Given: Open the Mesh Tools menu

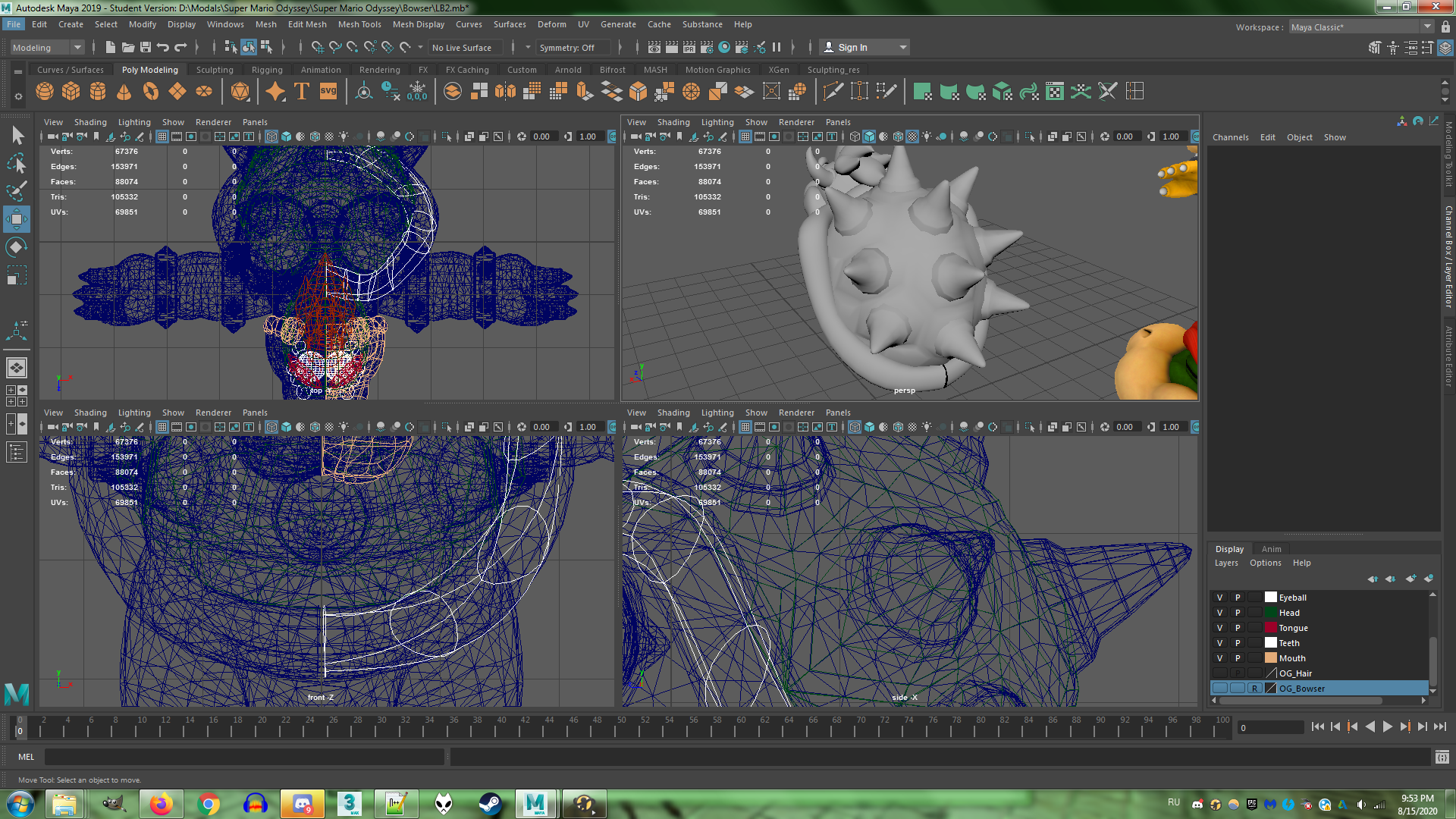Looking at the screenshot, I should click(359, 24).
